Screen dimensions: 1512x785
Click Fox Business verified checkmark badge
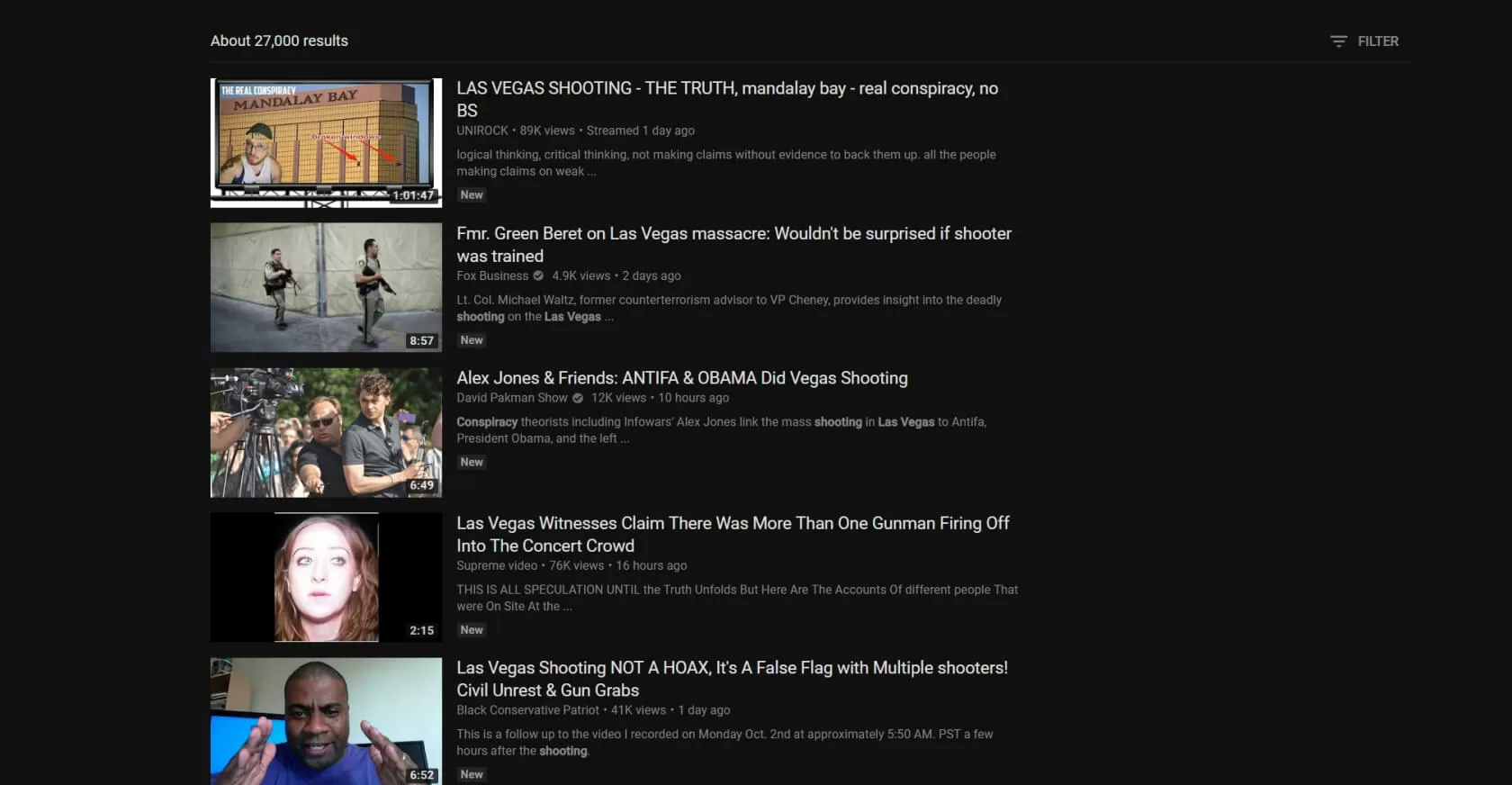pos(538,275)
